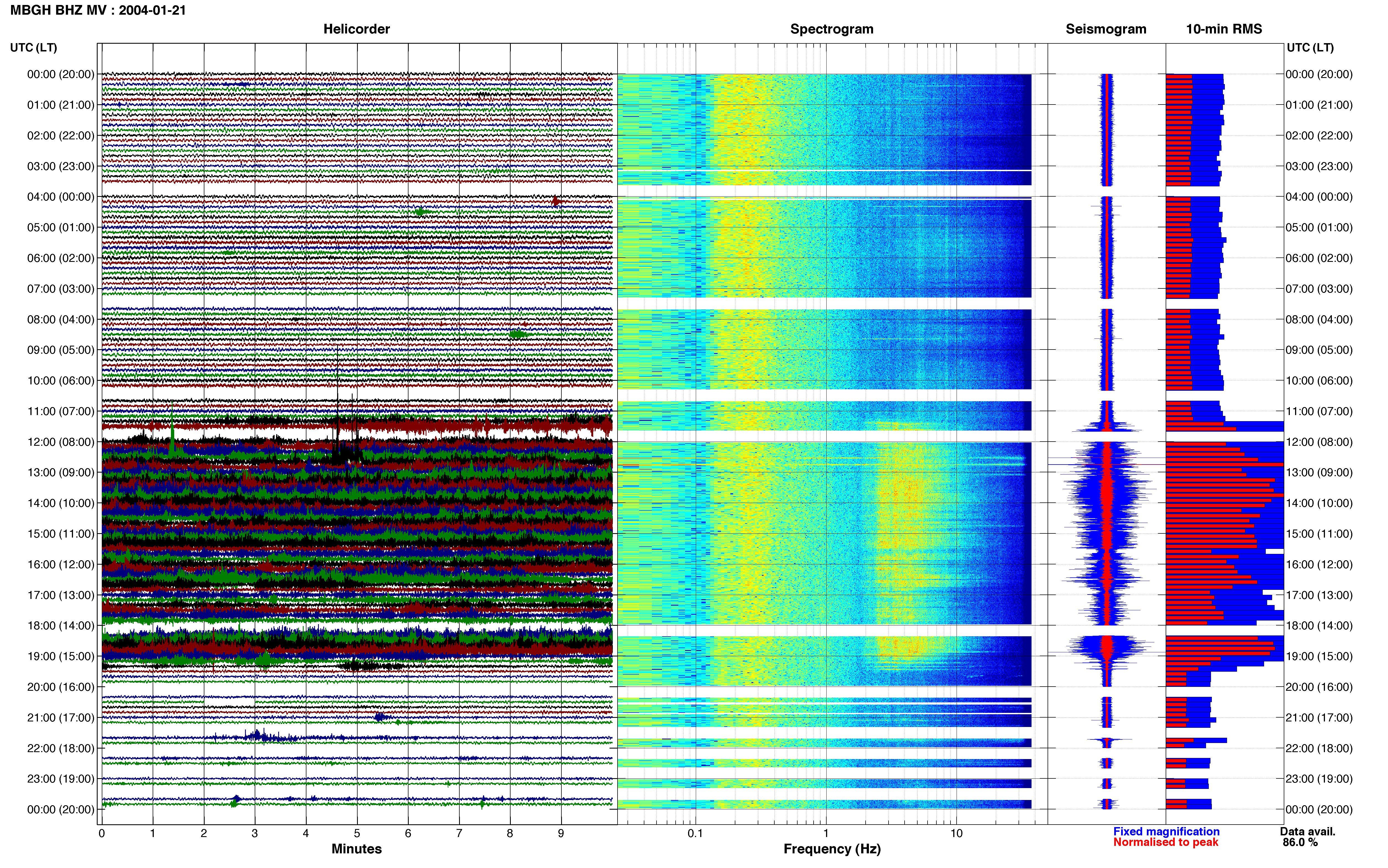
Task: Click the Minutes x-axis label
Action: click(356, 848)
